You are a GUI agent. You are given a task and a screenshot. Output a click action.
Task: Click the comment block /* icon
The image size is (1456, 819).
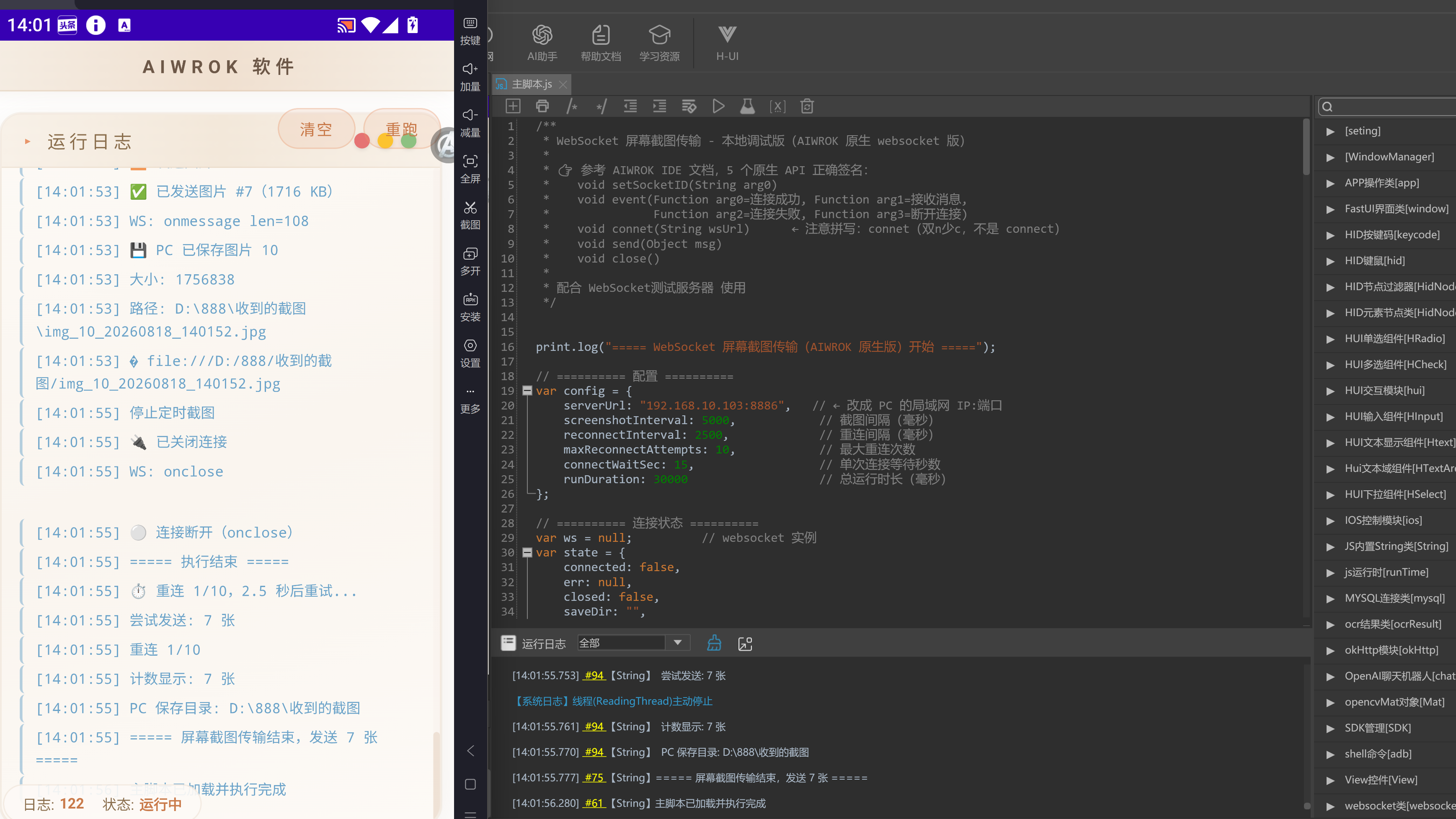pos(571,106)
